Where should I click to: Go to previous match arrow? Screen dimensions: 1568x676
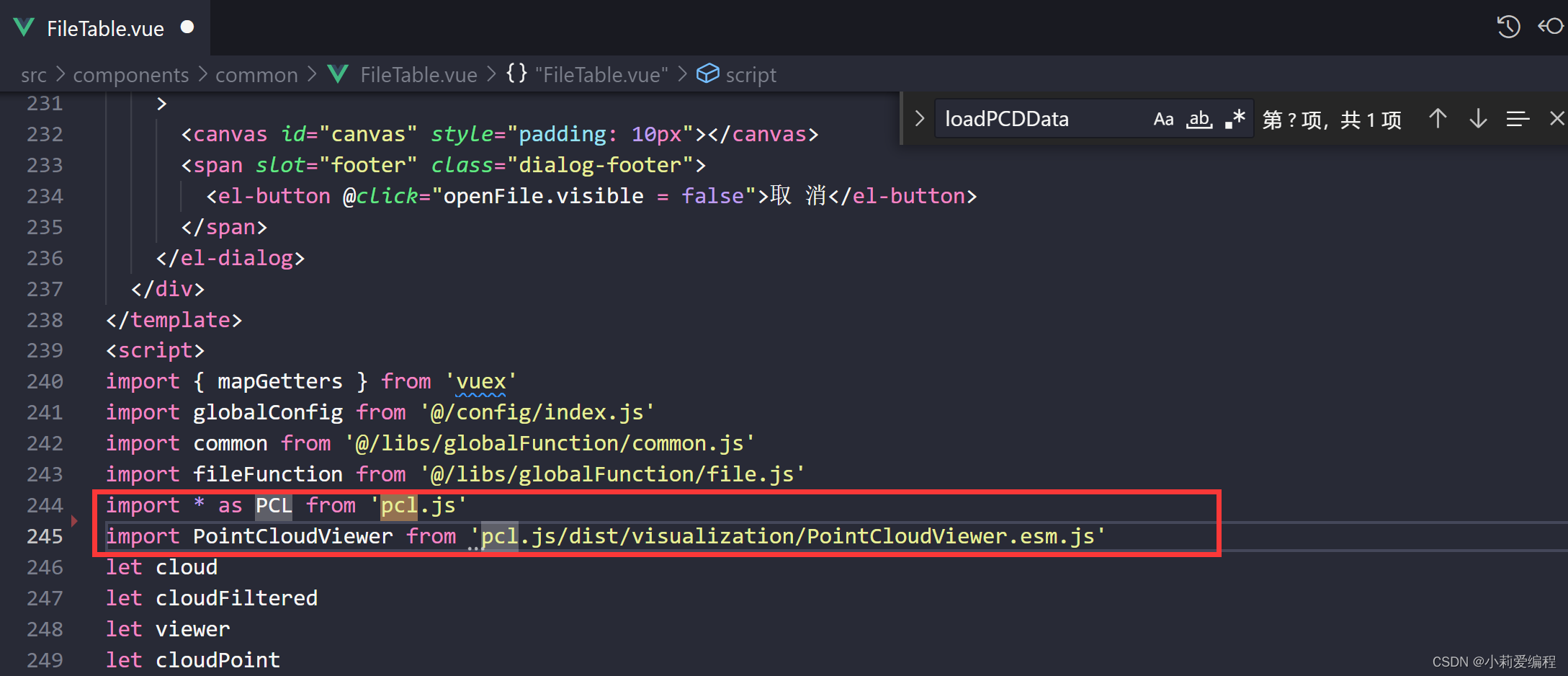[x=1438, y=118]
